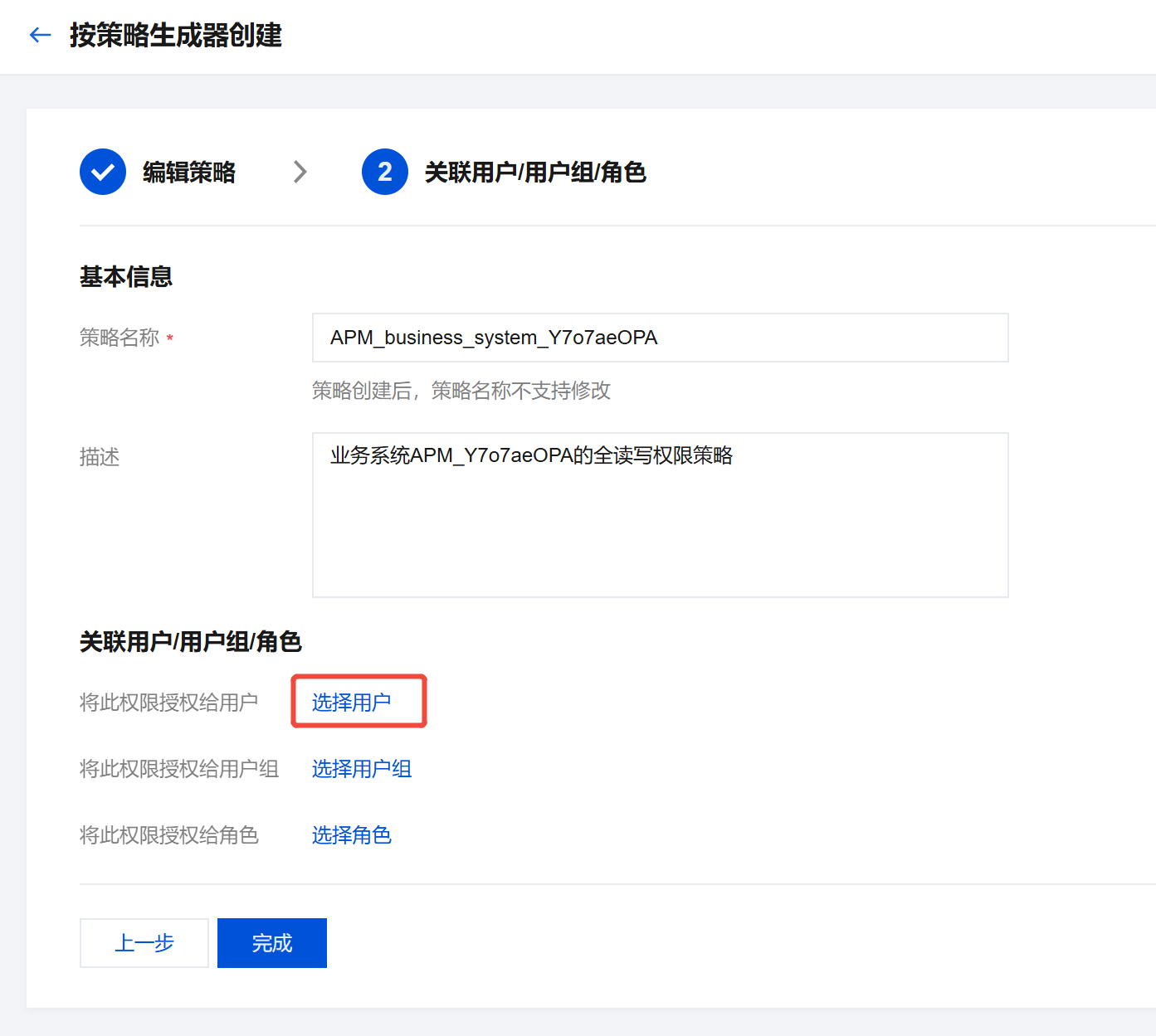
Task: Click the 基本信息 section heading
Action: 126,276
